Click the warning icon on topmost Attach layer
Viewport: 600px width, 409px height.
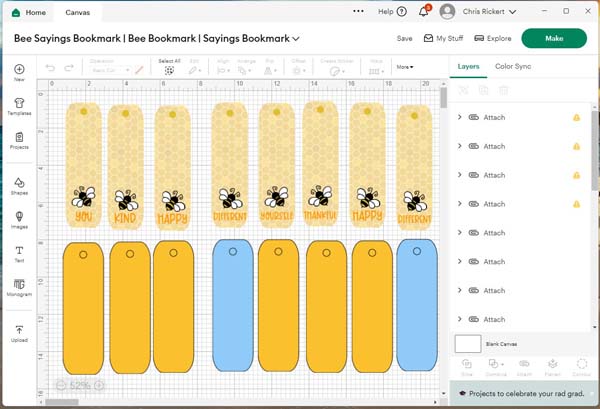click(x=576, y=117)
